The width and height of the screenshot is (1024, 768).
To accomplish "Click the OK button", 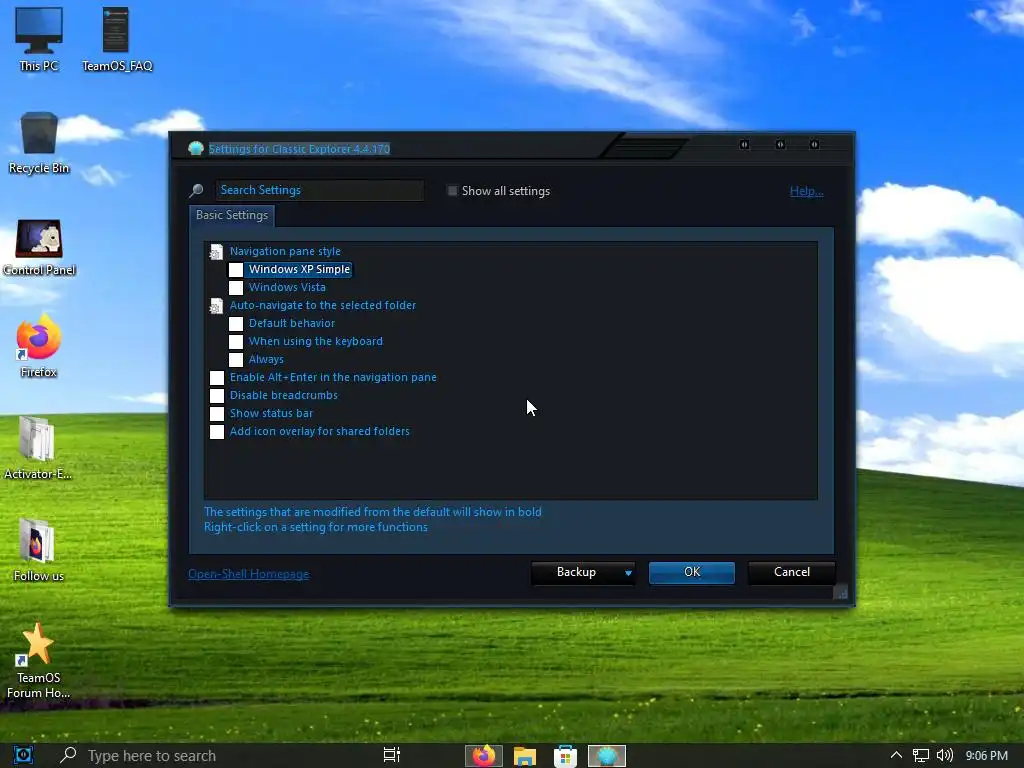I will click(692, 572).
